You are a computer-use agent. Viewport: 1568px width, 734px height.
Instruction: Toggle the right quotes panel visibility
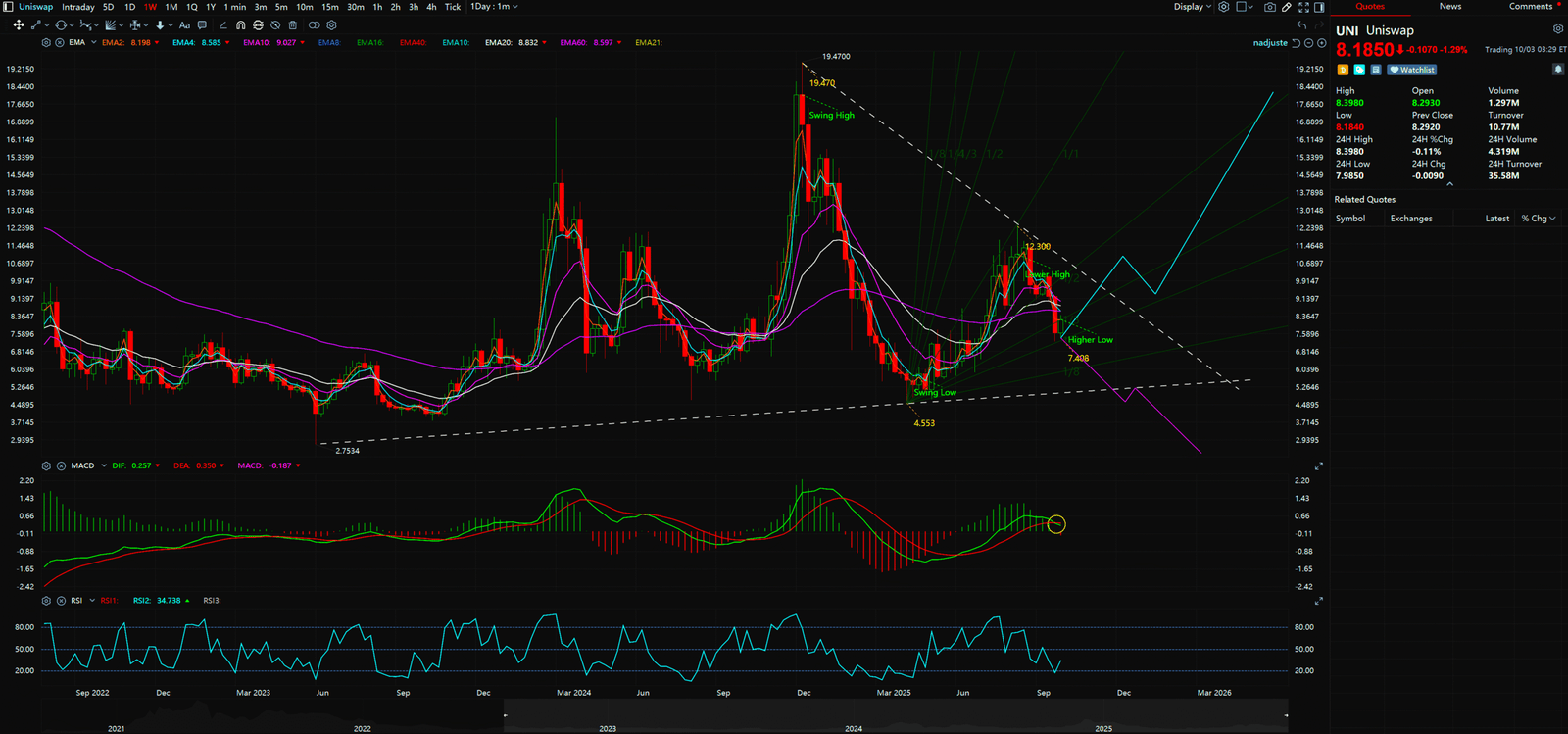[1319, 7]
